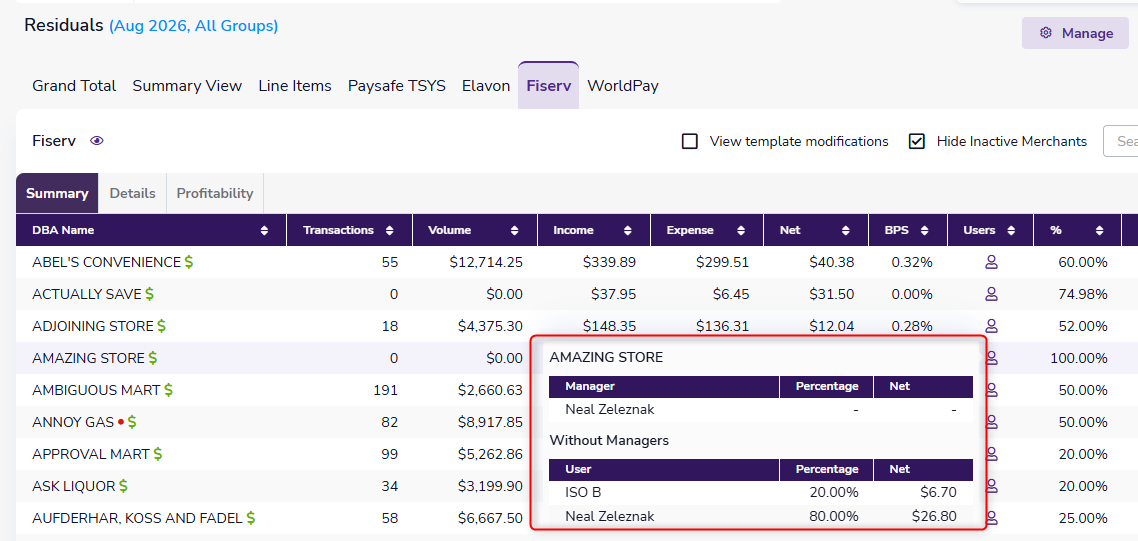This screenshot has height=541, width=1138.
Task: Open users icon for ABEL'S CONVENIENCE row
Action: 991,262
